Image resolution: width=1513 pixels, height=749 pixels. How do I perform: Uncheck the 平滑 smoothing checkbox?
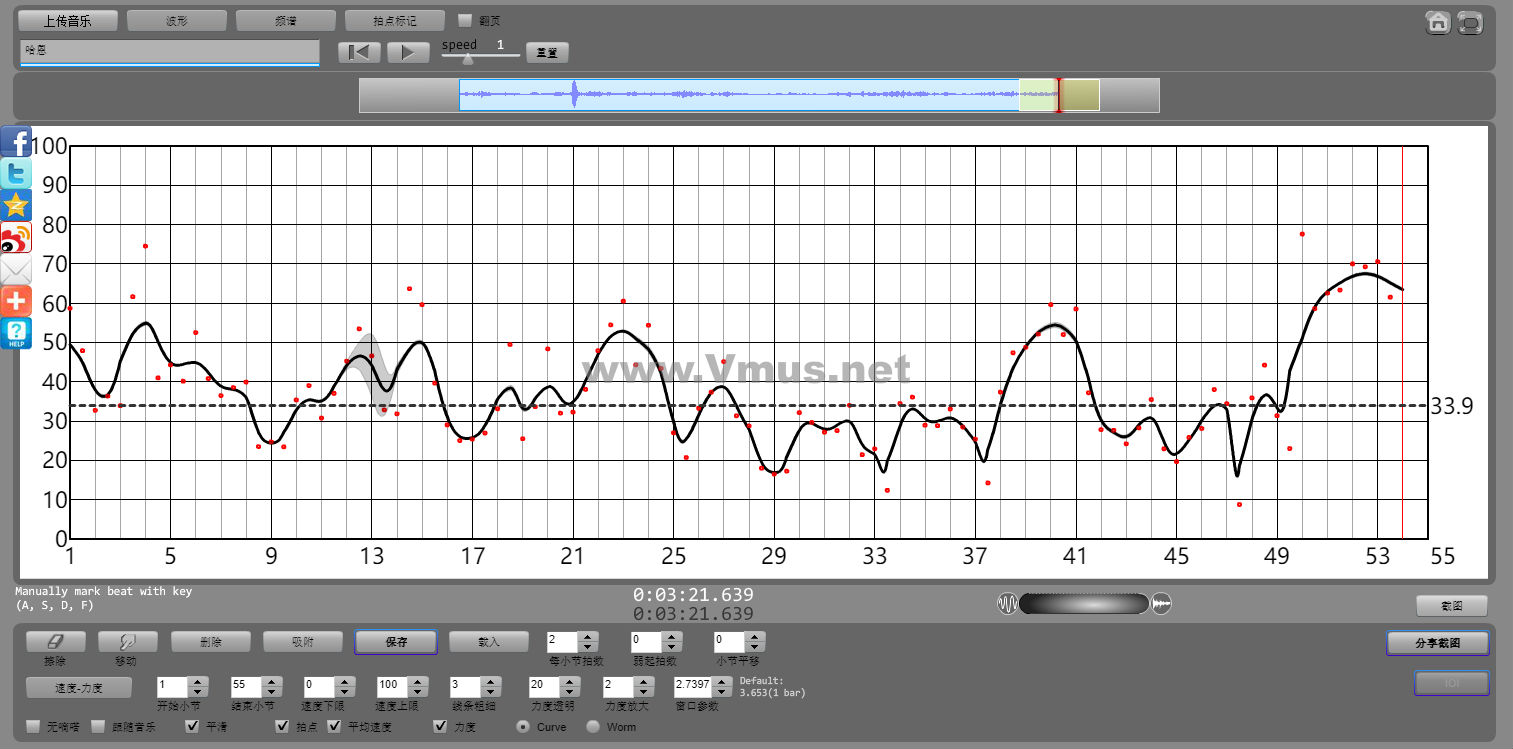click(193, 726)
